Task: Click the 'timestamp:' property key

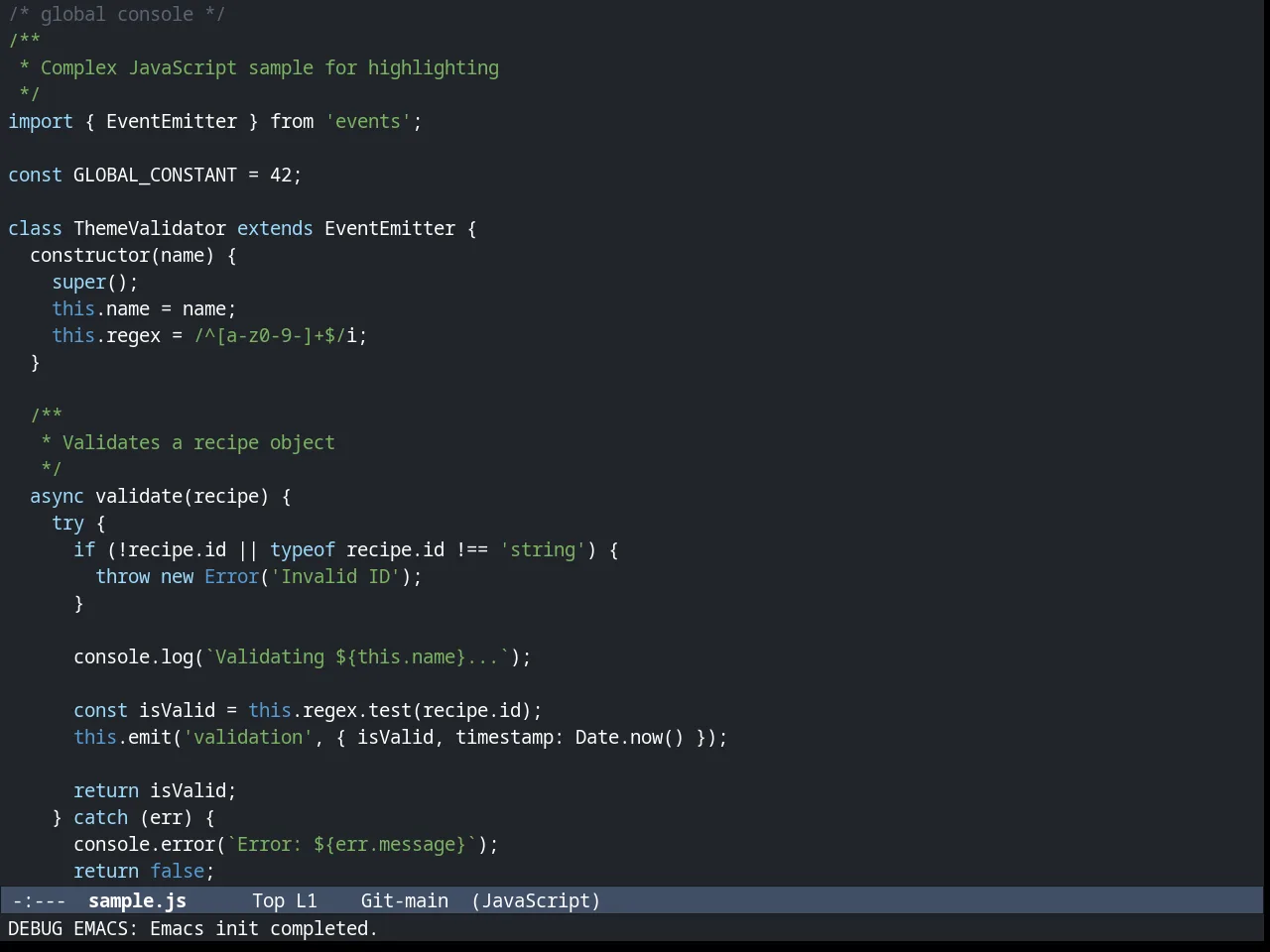Action: click(x=510, y=737)
